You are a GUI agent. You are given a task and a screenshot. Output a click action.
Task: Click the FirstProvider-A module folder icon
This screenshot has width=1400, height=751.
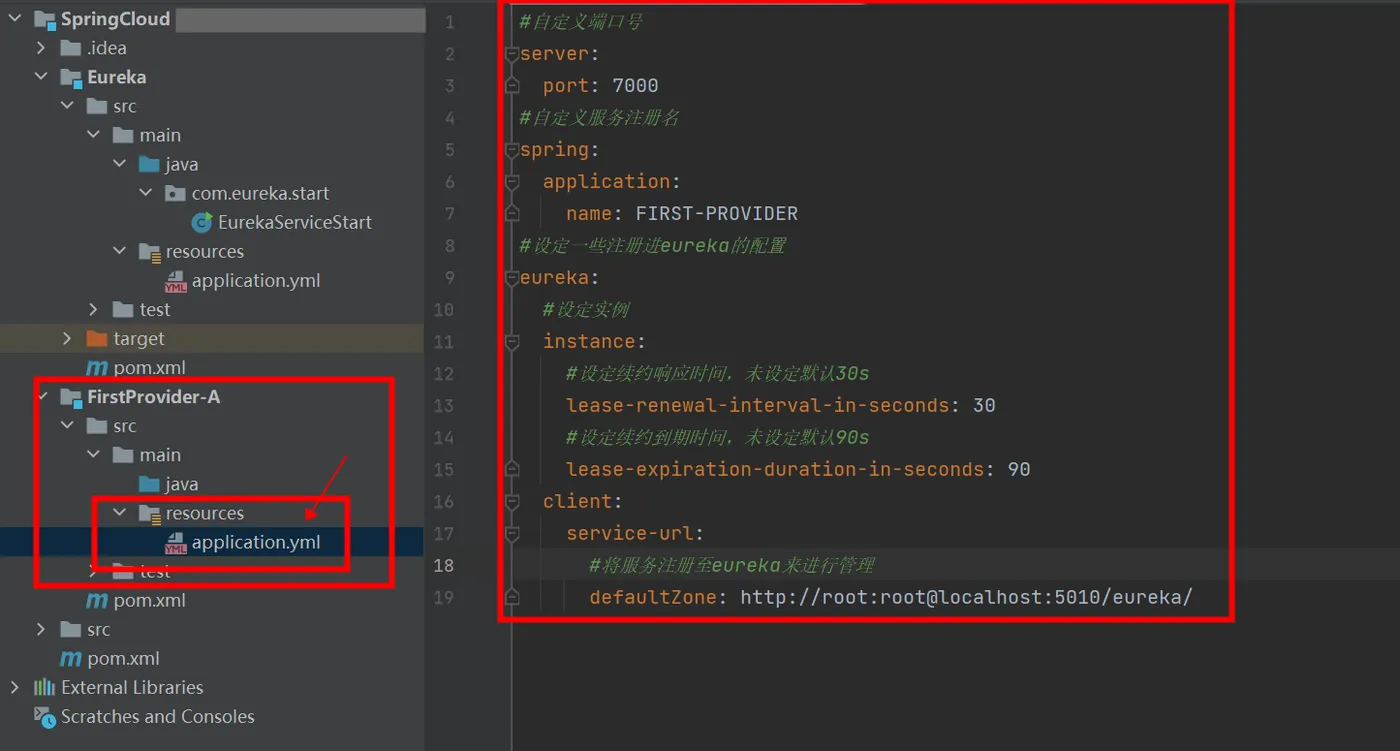click(x=71, y=397)
